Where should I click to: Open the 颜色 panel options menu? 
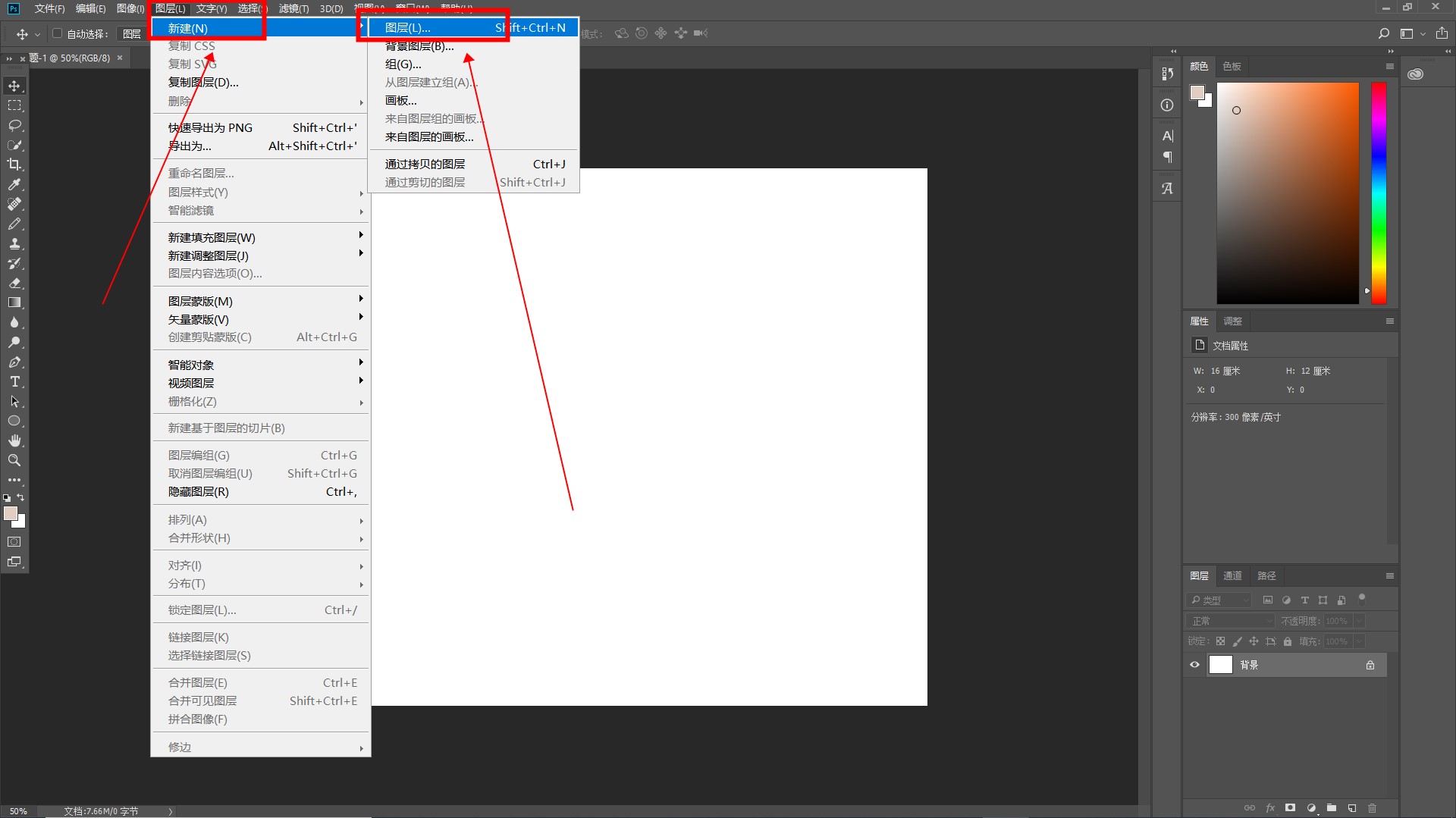(x=1389, y=67)
